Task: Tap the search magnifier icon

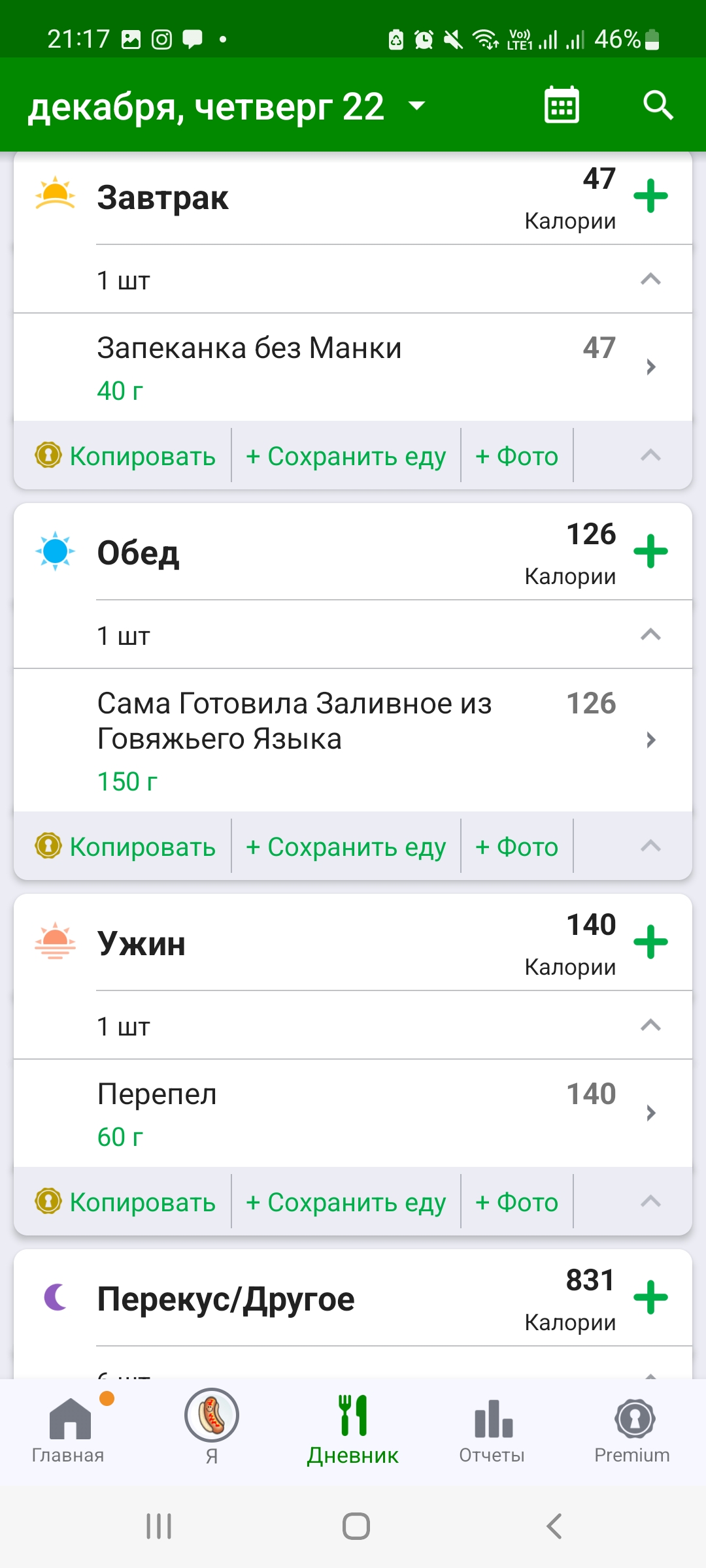Action: tap(658, 105)
